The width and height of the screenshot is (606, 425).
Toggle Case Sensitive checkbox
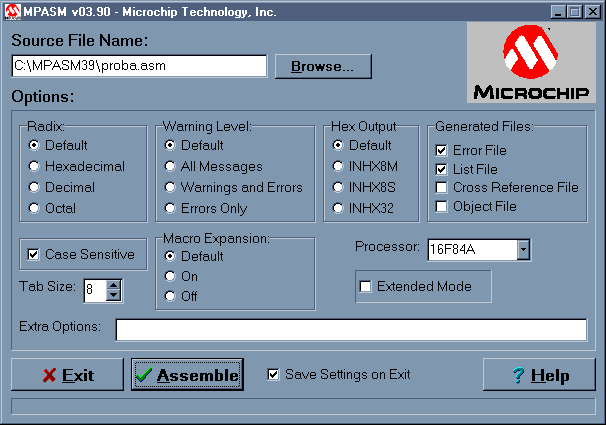tap(33, 254)
